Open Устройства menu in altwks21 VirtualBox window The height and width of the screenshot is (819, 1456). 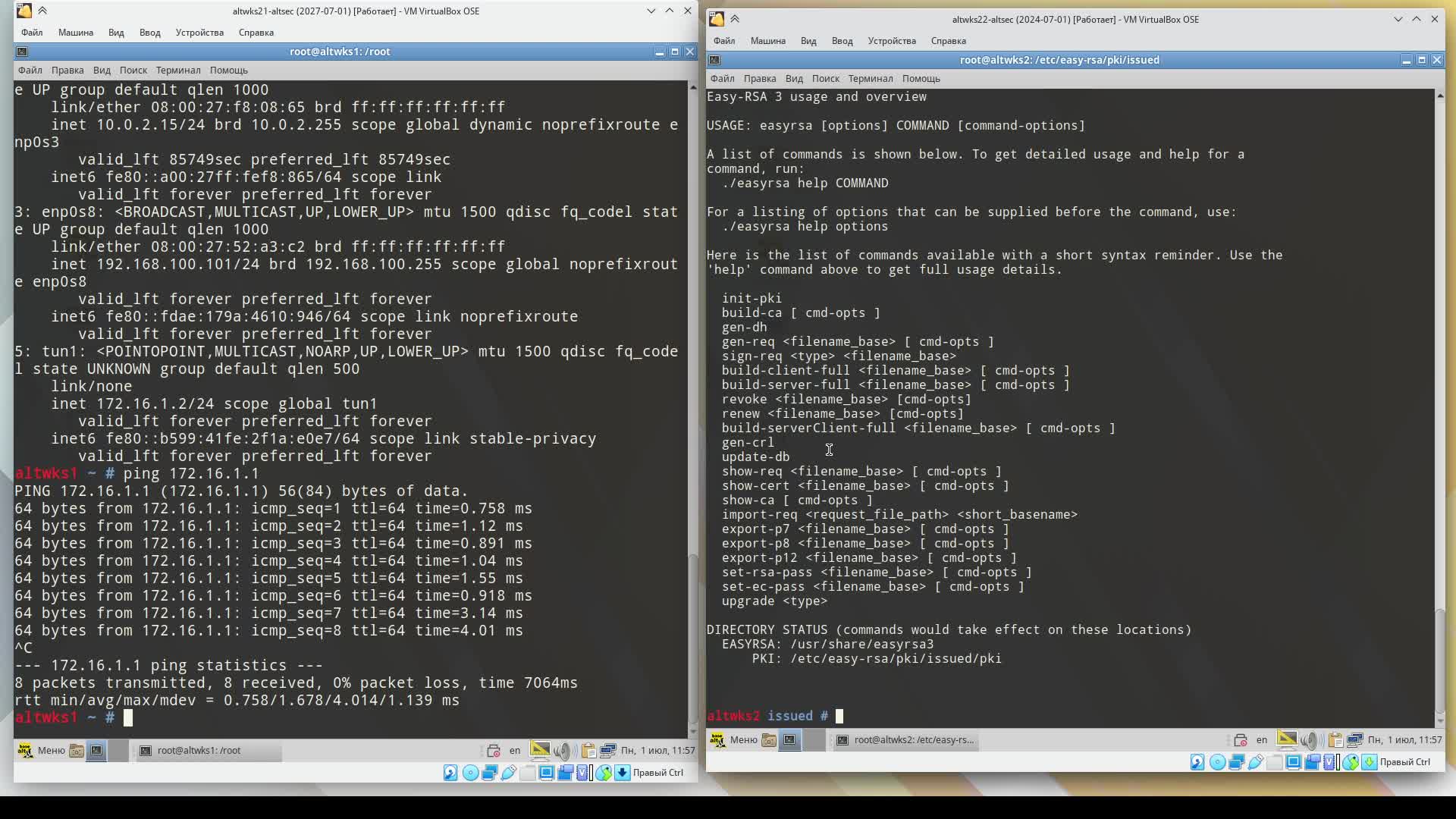199,33
